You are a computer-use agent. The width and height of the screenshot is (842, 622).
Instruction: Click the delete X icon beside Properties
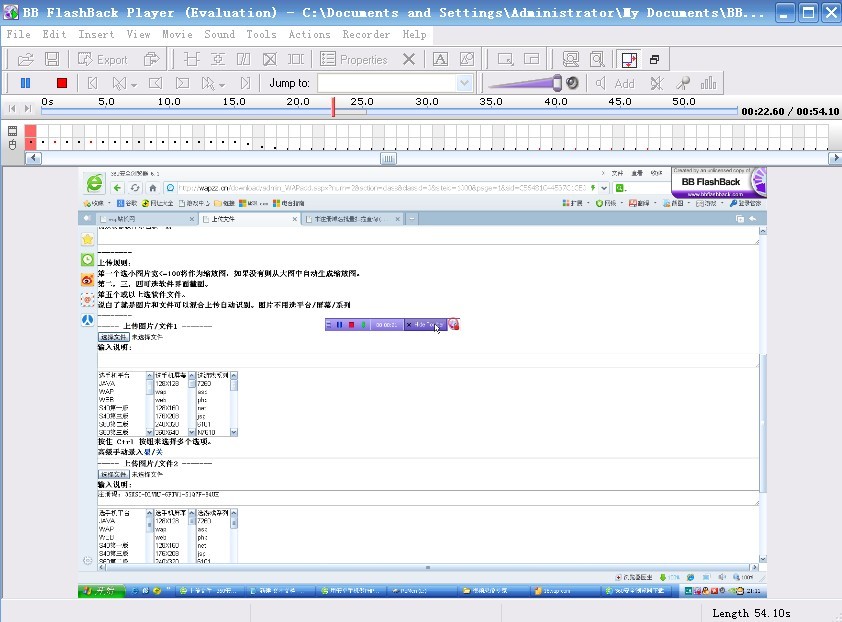[408, 59]
